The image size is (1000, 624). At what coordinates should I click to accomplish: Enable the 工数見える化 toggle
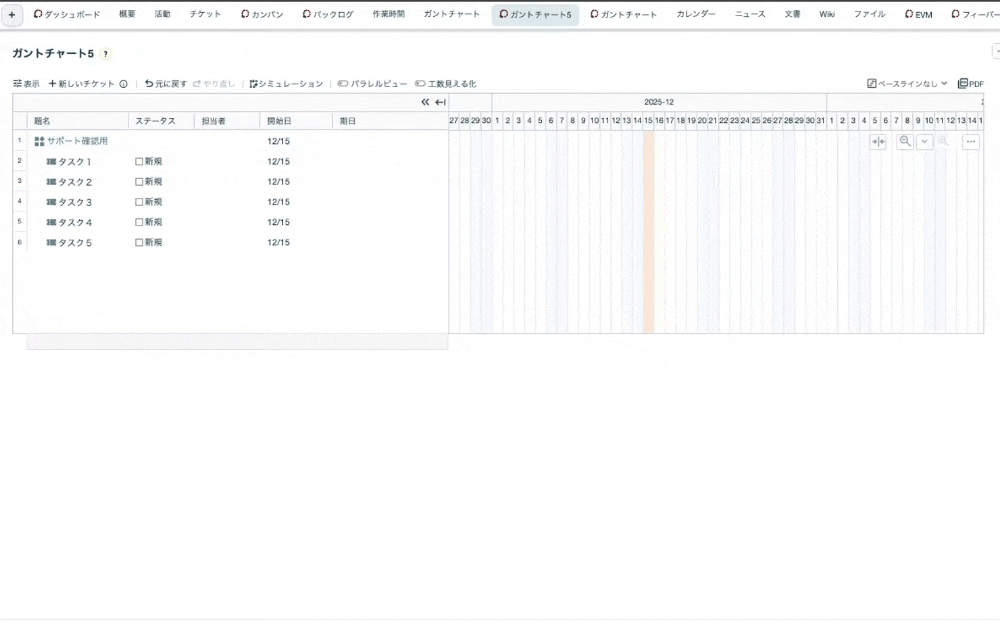coord(420,84)
